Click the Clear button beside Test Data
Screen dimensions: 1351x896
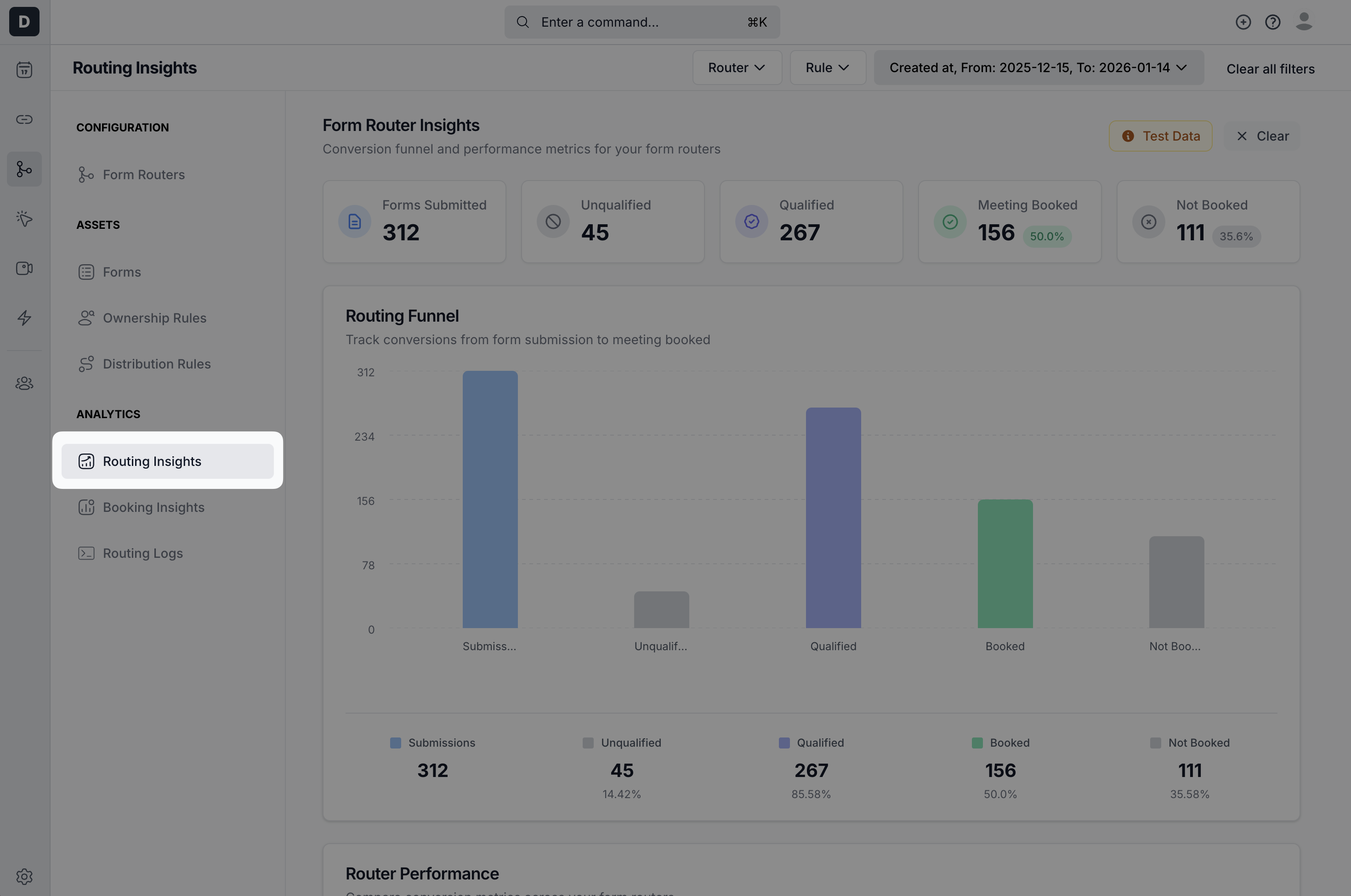[1262, 136]
